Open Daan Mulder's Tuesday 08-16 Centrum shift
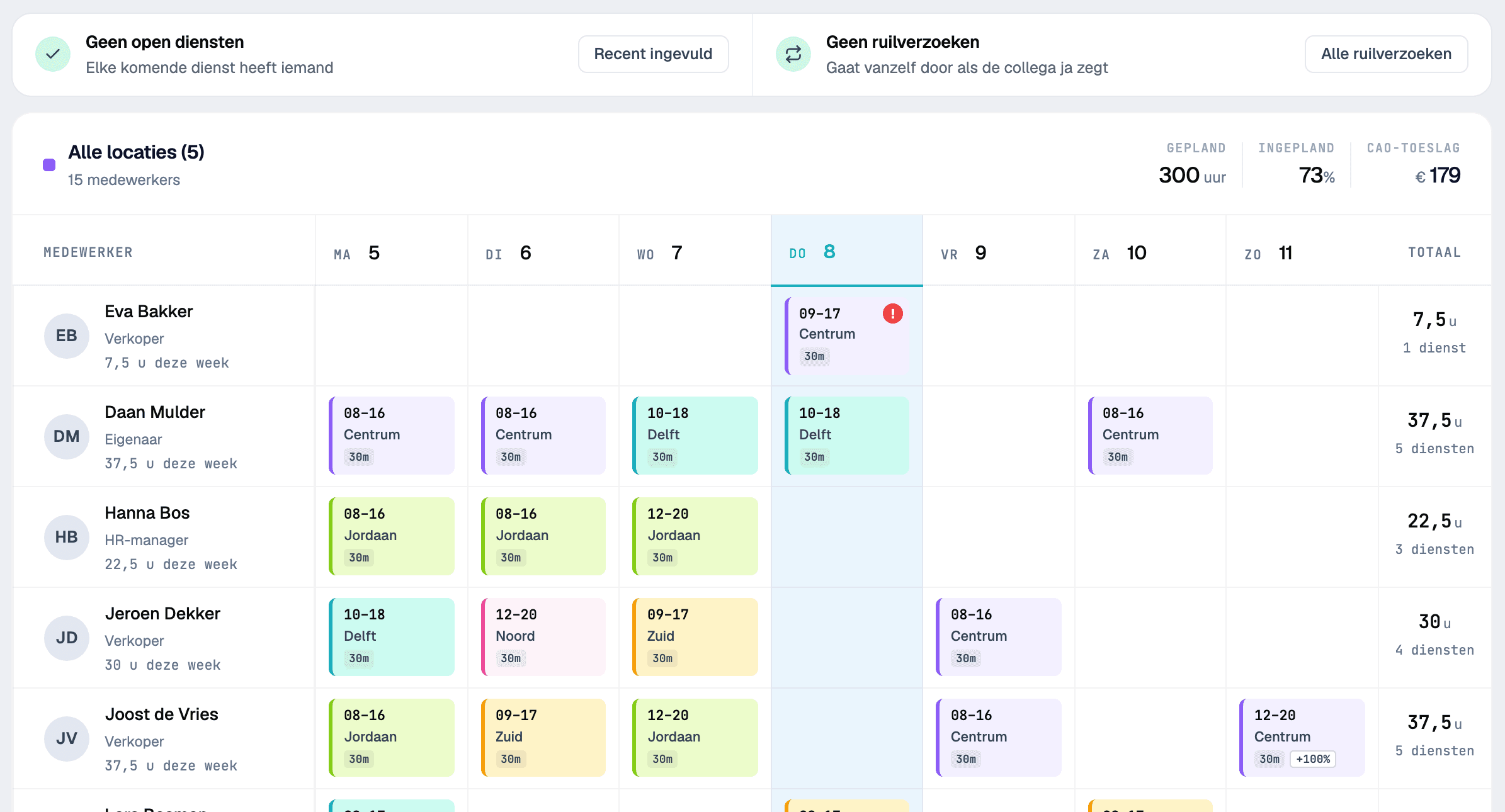Viewport: 1505px width, 812px height. (x=543, y=436)
